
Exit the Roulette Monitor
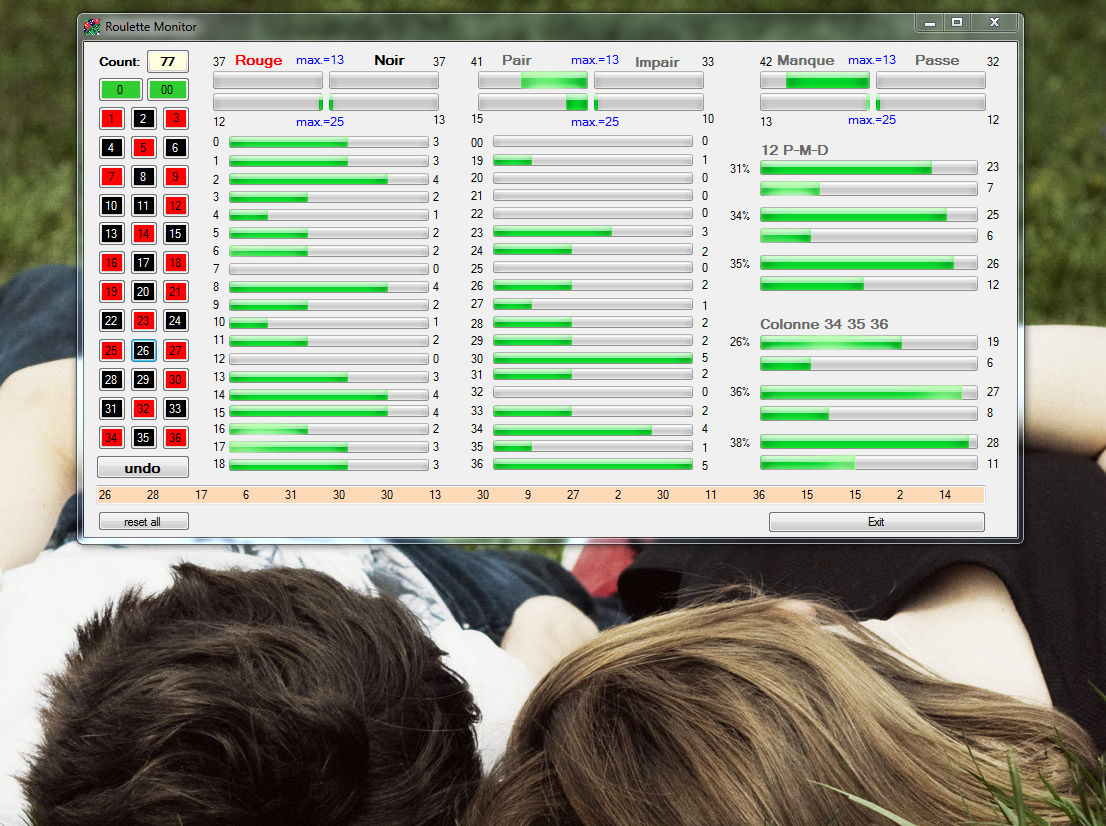(876, 521)
